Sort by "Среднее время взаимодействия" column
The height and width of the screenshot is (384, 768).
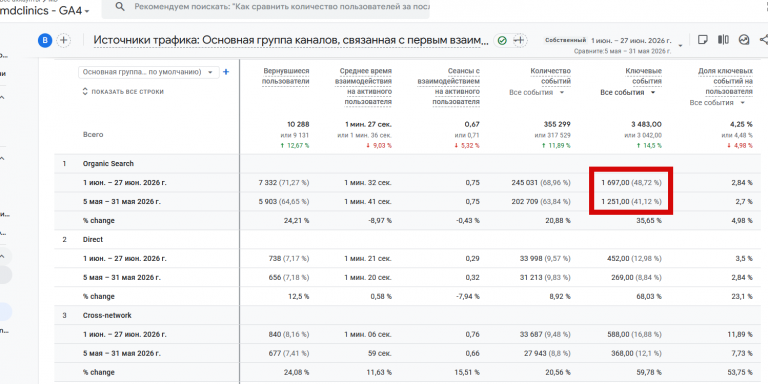pyautogui.click(x=363, y=87)
